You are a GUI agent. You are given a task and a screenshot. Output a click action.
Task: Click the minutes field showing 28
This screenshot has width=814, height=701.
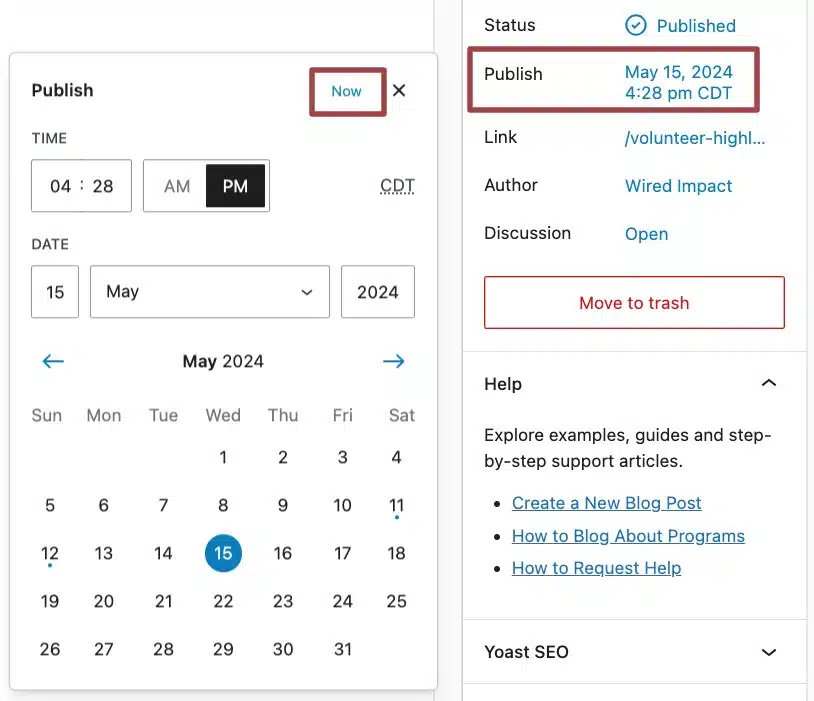103,186
